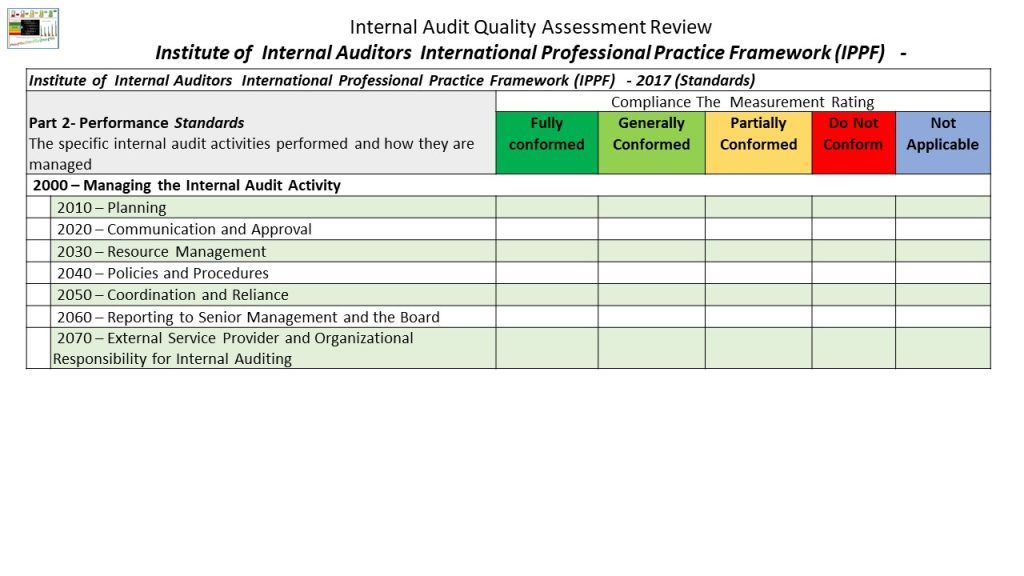Click '2060 – Reporting to Senior Management' row label
Screen dimensions: 1024x576
(248, 317)
